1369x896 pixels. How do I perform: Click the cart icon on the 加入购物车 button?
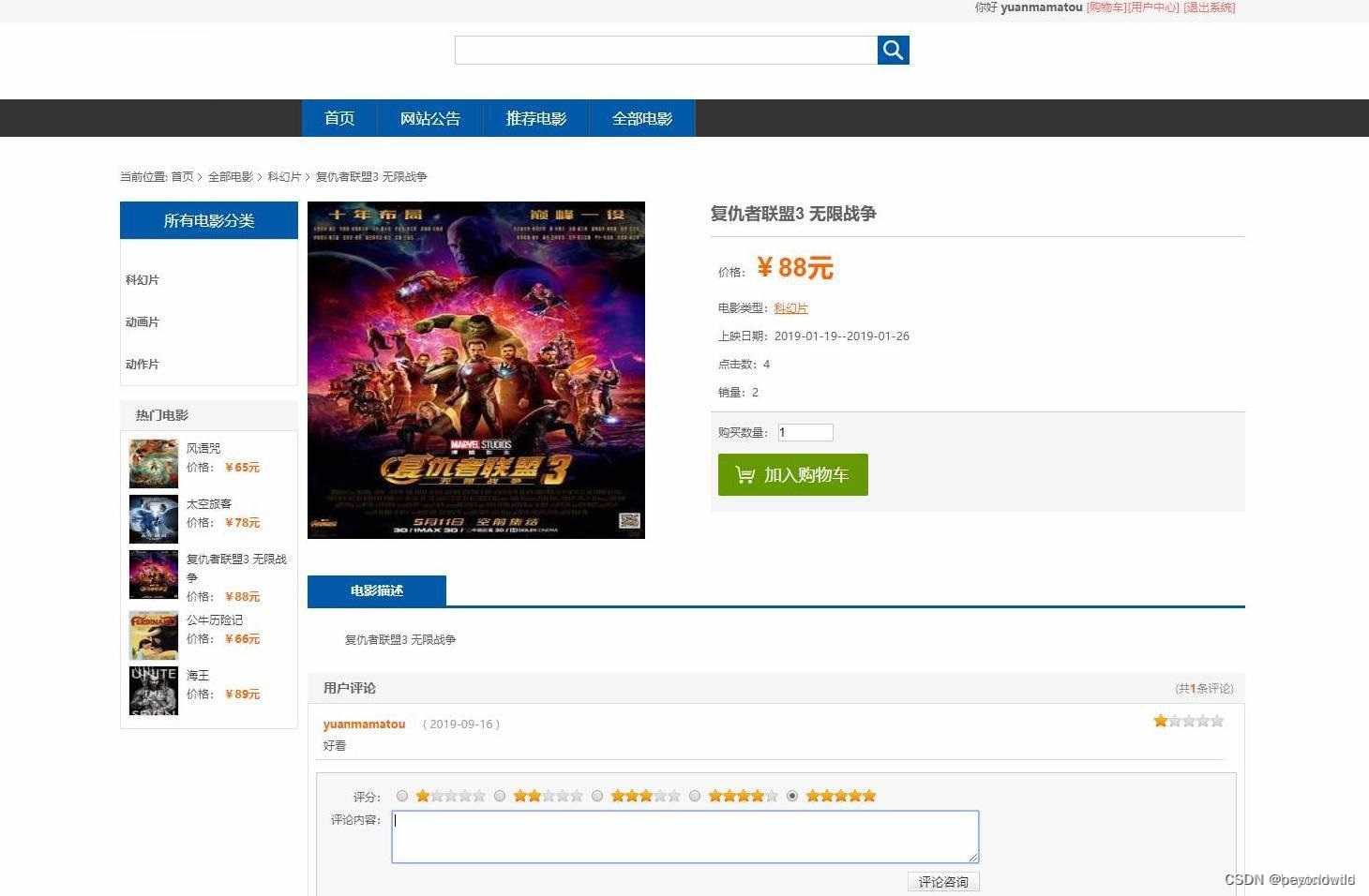coord(745,475)
